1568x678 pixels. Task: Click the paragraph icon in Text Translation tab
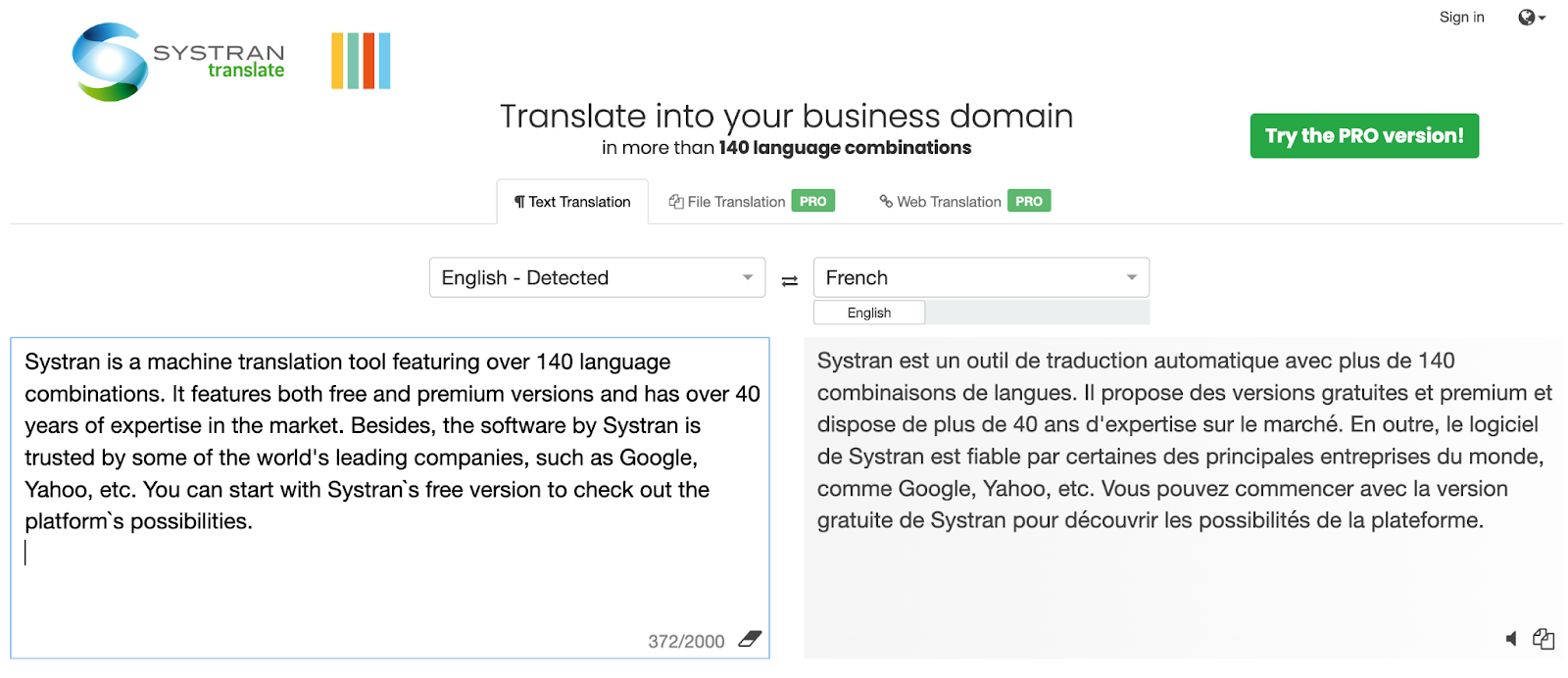click(x=519, y=202)
